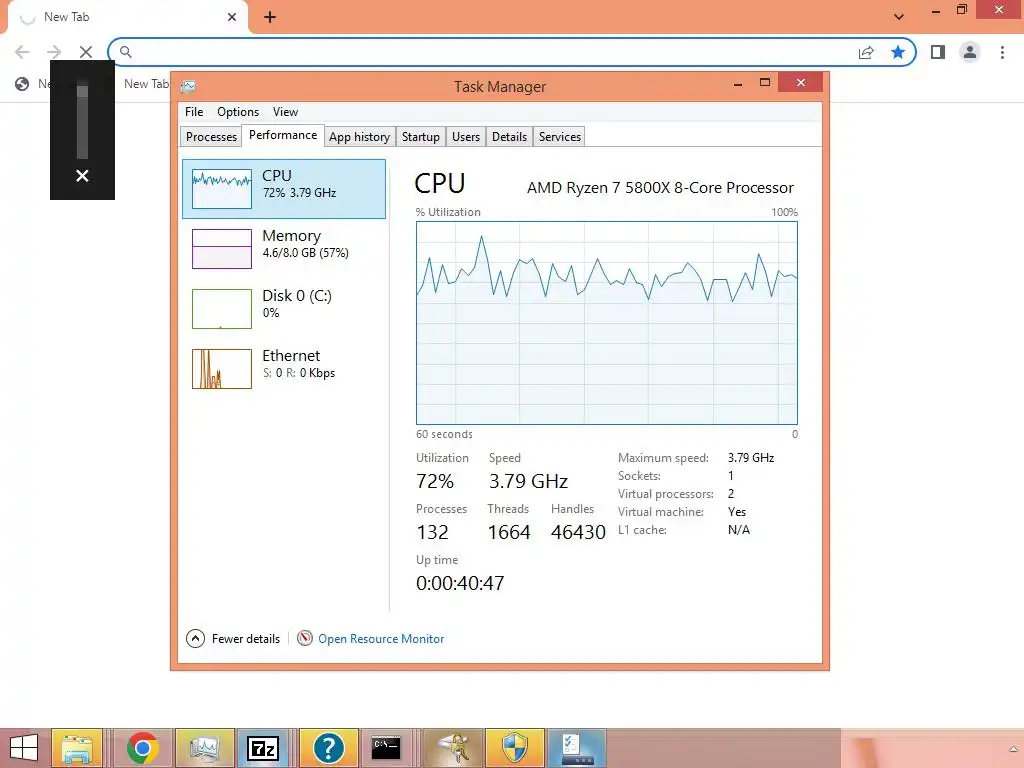Click the Task Manager taskbar icon
1024x768 pixels.
[x=204, y=748]
